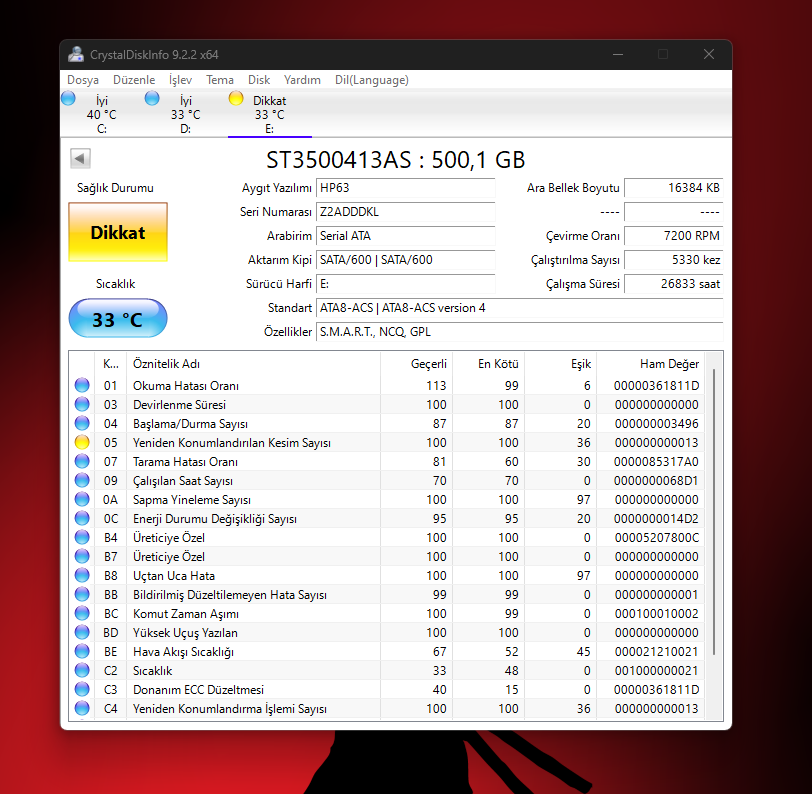Viewport: 812px width, 794px height.
Task: Click status orb of Bildirilmiş Düzeltilemeyen Hata row
Action: click(x=82, y=594)
